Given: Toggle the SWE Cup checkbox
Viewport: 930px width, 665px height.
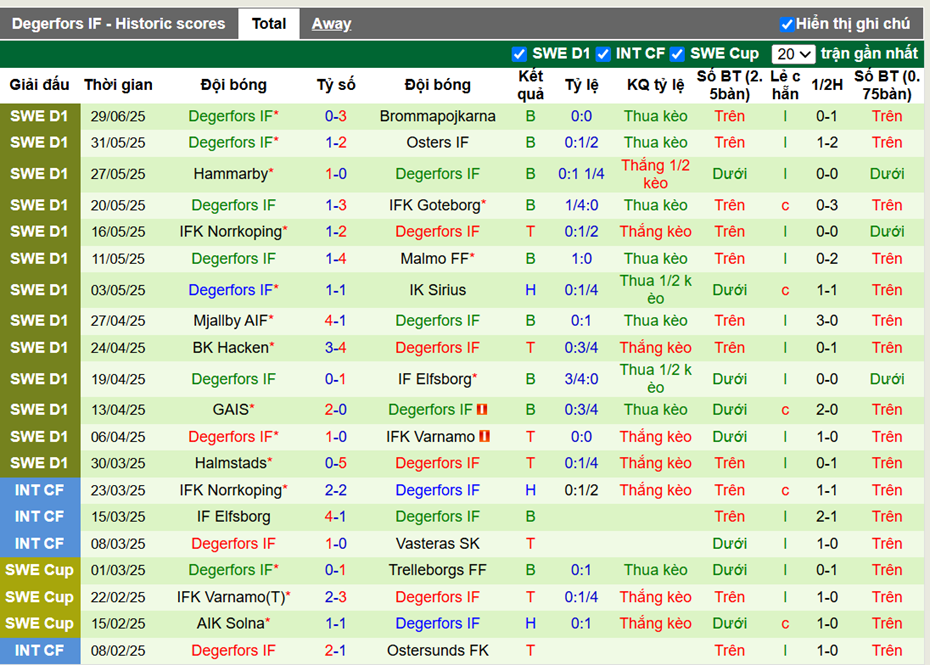Looking at the screenshot, I should [677, 54].
